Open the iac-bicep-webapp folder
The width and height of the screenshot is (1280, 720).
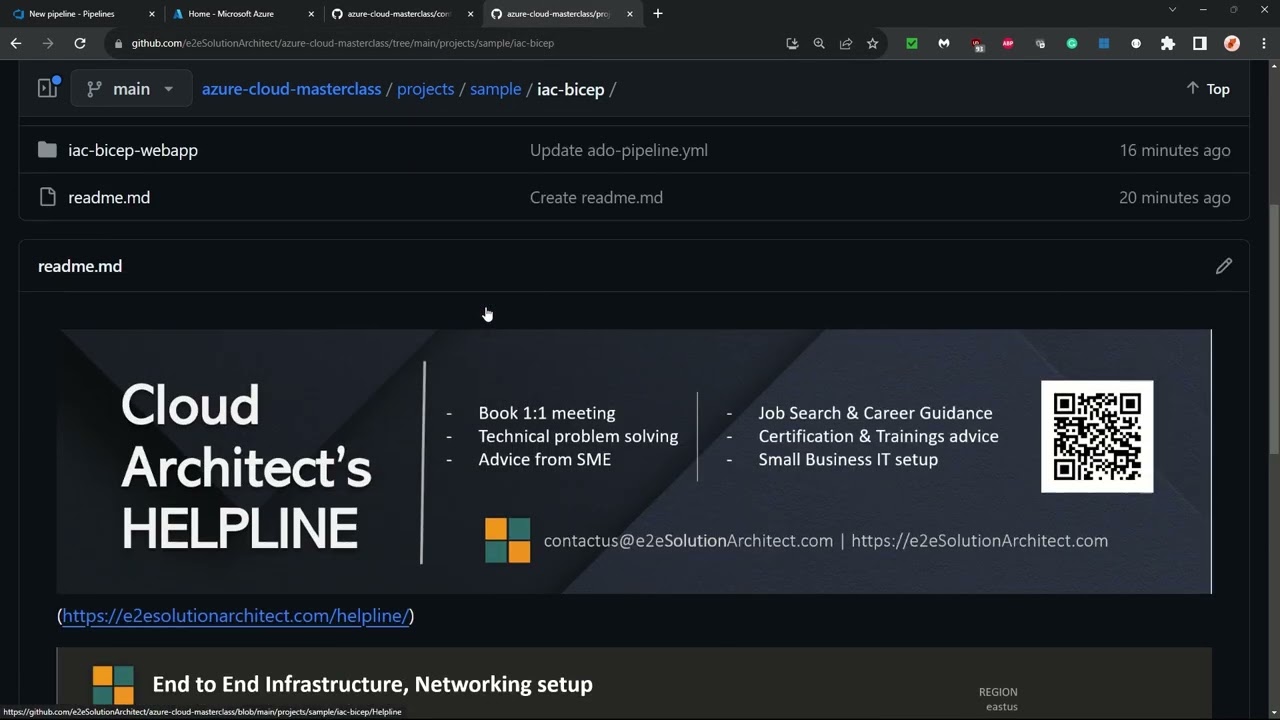133,150
